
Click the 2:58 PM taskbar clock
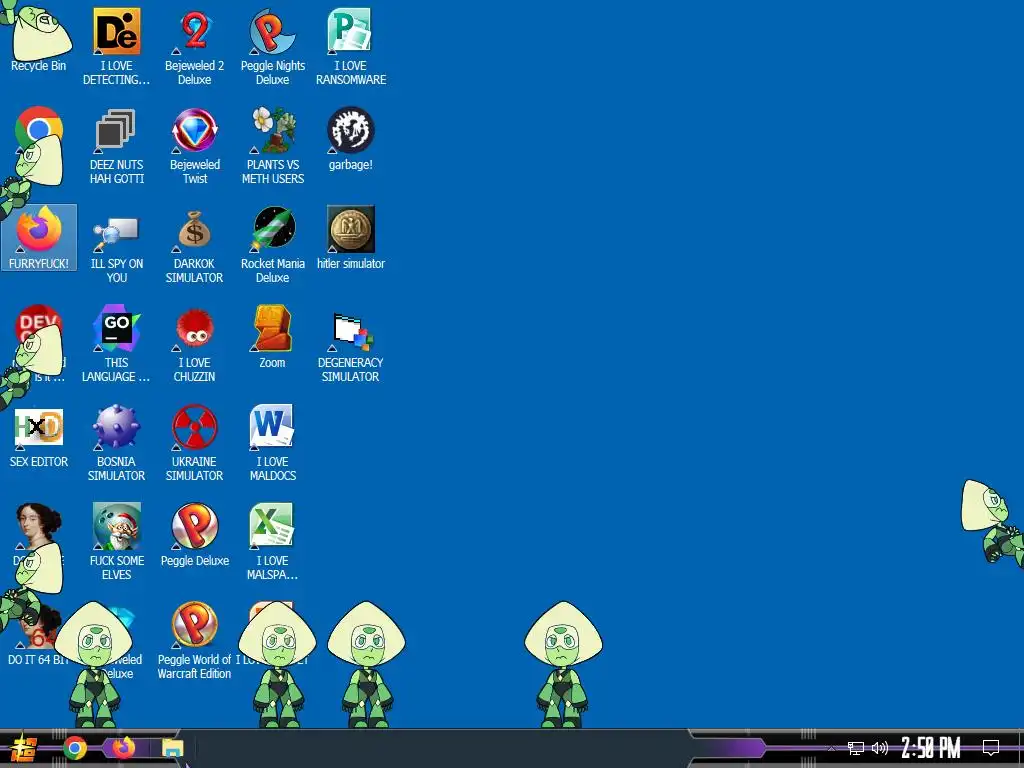coord(931,748)
